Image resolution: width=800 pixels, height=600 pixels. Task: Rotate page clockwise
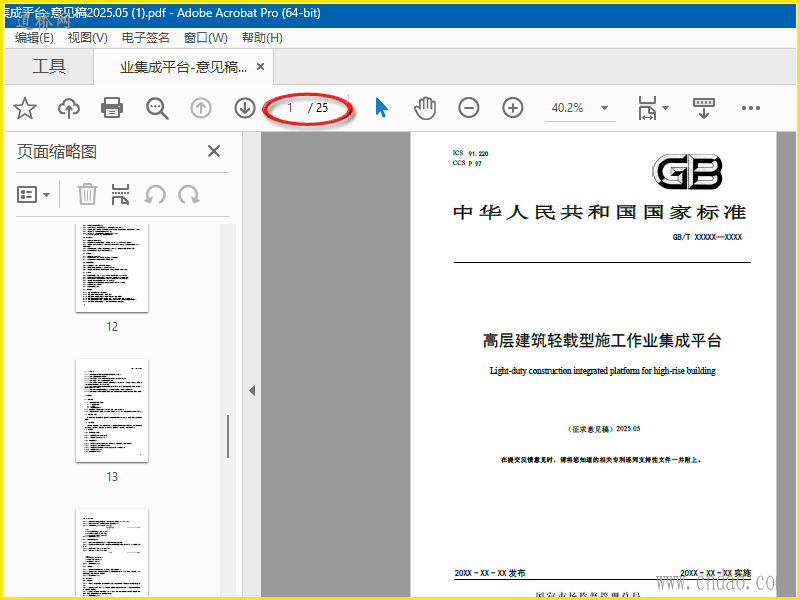pyautogui.click(x=189, y=194)
